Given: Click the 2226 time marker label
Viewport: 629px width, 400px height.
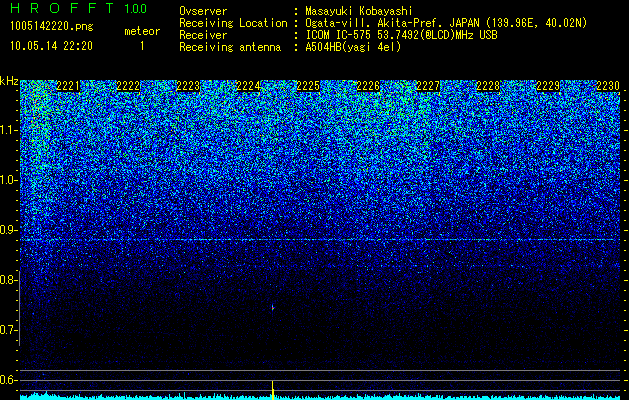Looking at the screenshot, I should coord(368,86).
